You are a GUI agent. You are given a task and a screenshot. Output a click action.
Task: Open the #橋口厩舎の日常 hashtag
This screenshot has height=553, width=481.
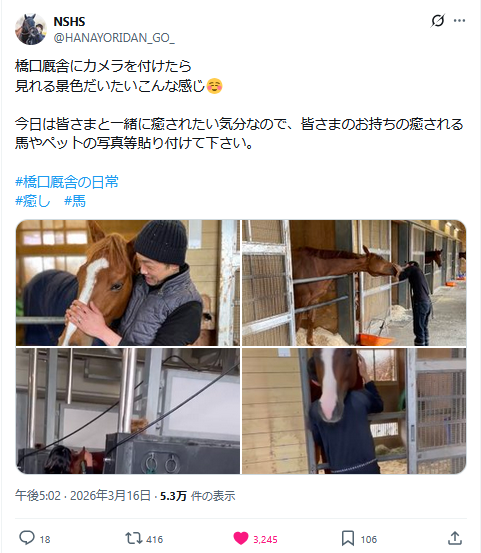(67, 182)
